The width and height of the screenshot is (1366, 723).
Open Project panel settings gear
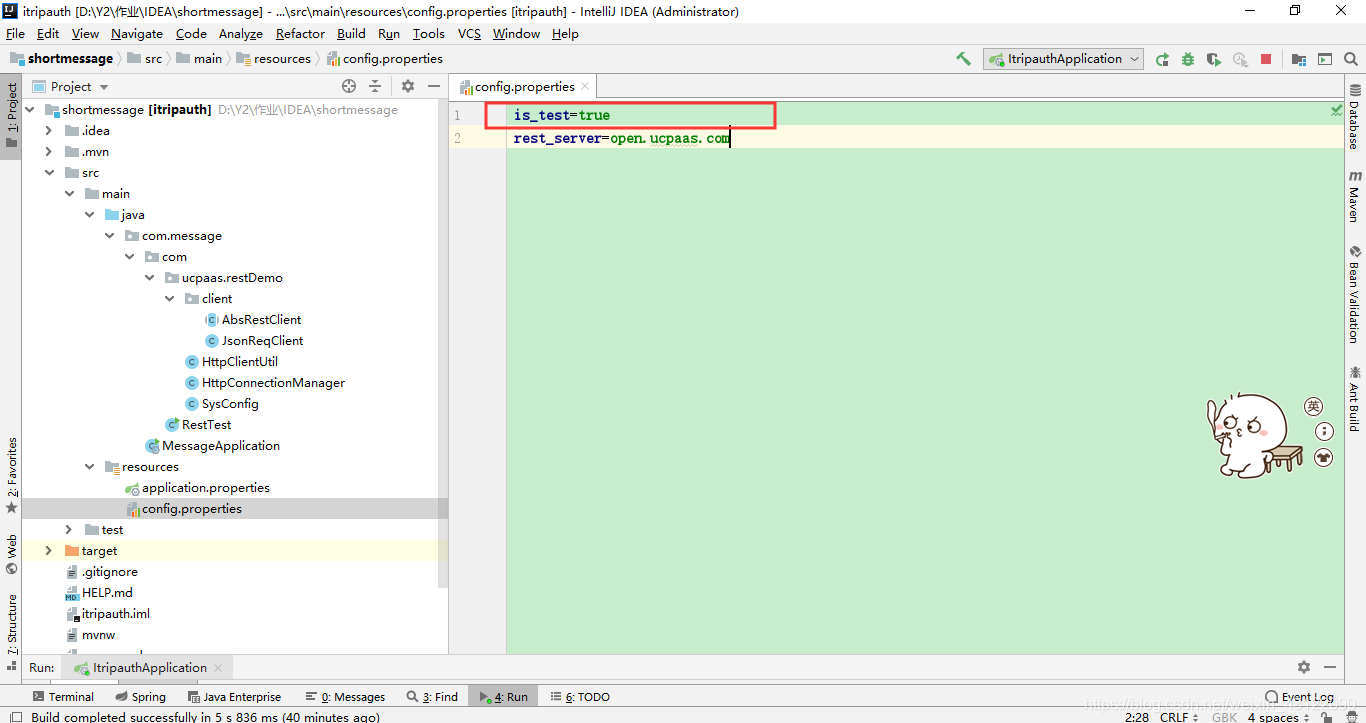(408, 86)
